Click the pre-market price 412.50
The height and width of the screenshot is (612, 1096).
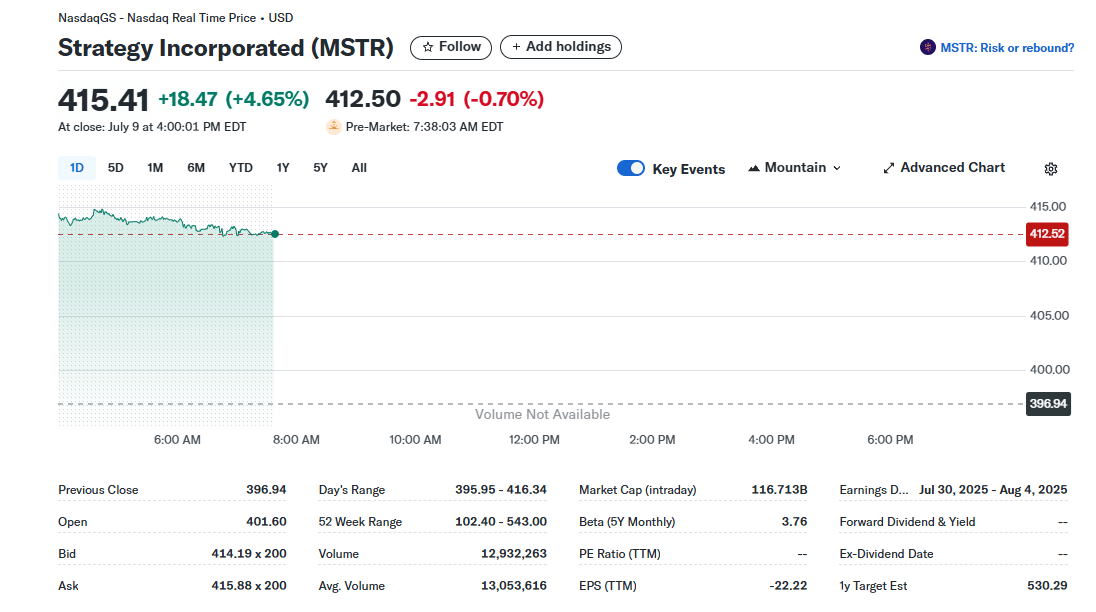[363, 99]
